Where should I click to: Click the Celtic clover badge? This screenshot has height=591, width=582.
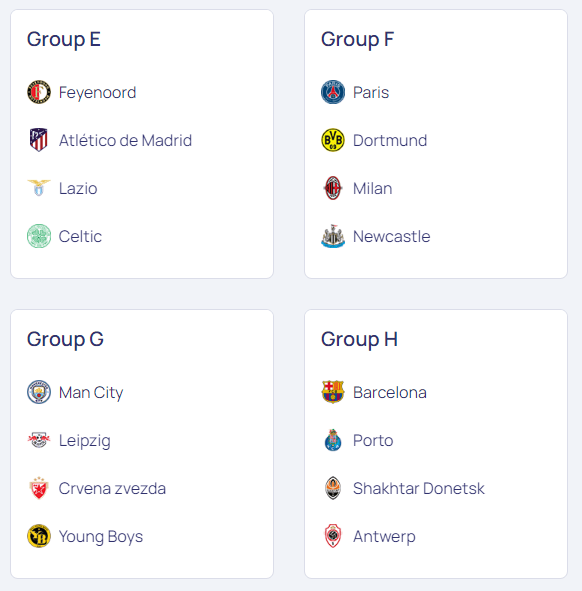coord(39,236)
